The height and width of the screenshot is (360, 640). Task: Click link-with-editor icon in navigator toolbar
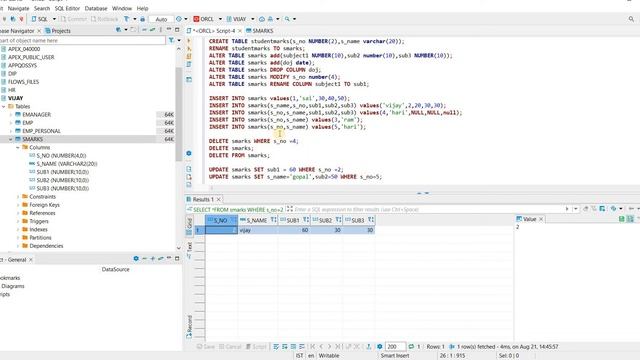coord(152,30)
